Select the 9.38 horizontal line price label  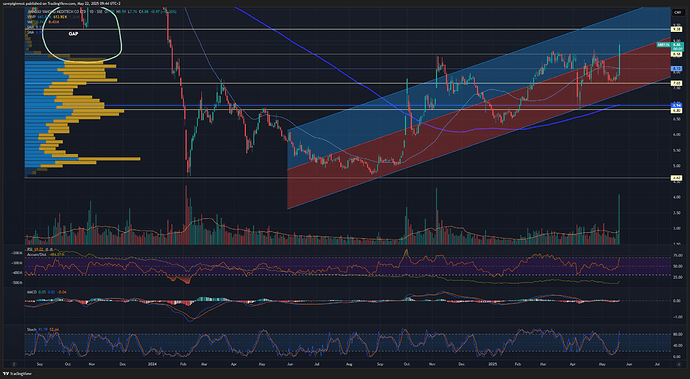(x=677, y=29)
